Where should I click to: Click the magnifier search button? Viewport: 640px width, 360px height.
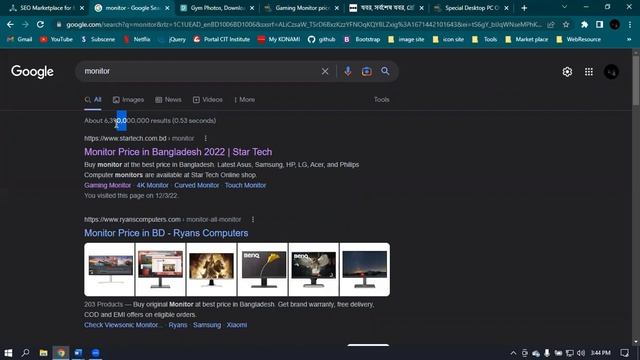tap(385, 71)
